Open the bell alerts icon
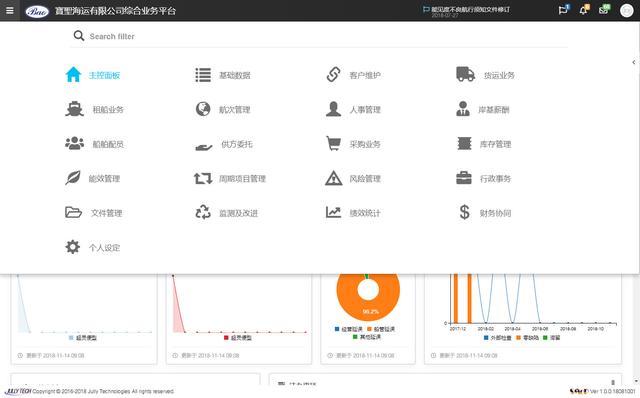The image size is (640, 398). click(x=584, y=10)
